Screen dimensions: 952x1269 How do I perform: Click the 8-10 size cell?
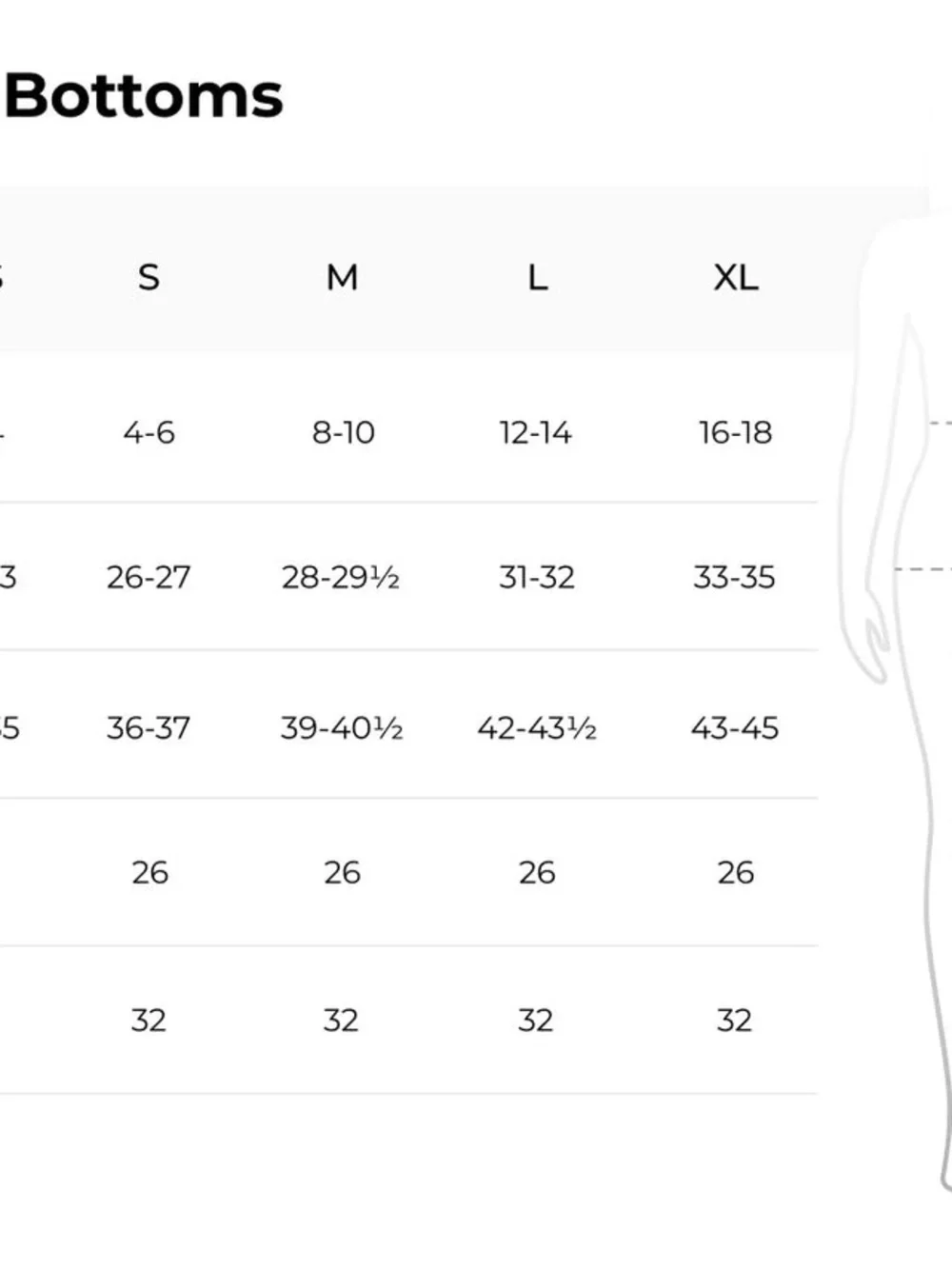tap(343, 433)
